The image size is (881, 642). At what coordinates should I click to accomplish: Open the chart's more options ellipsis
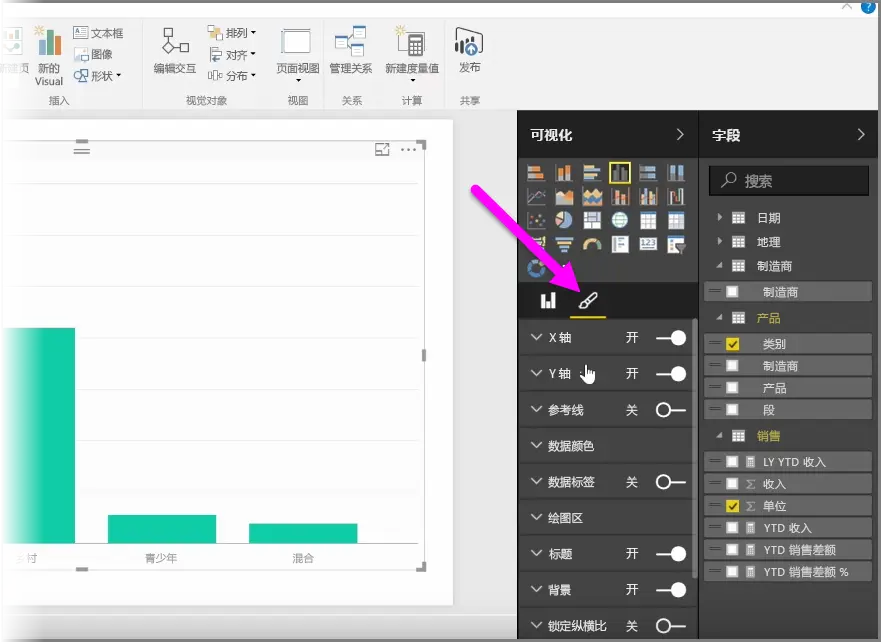408,149
